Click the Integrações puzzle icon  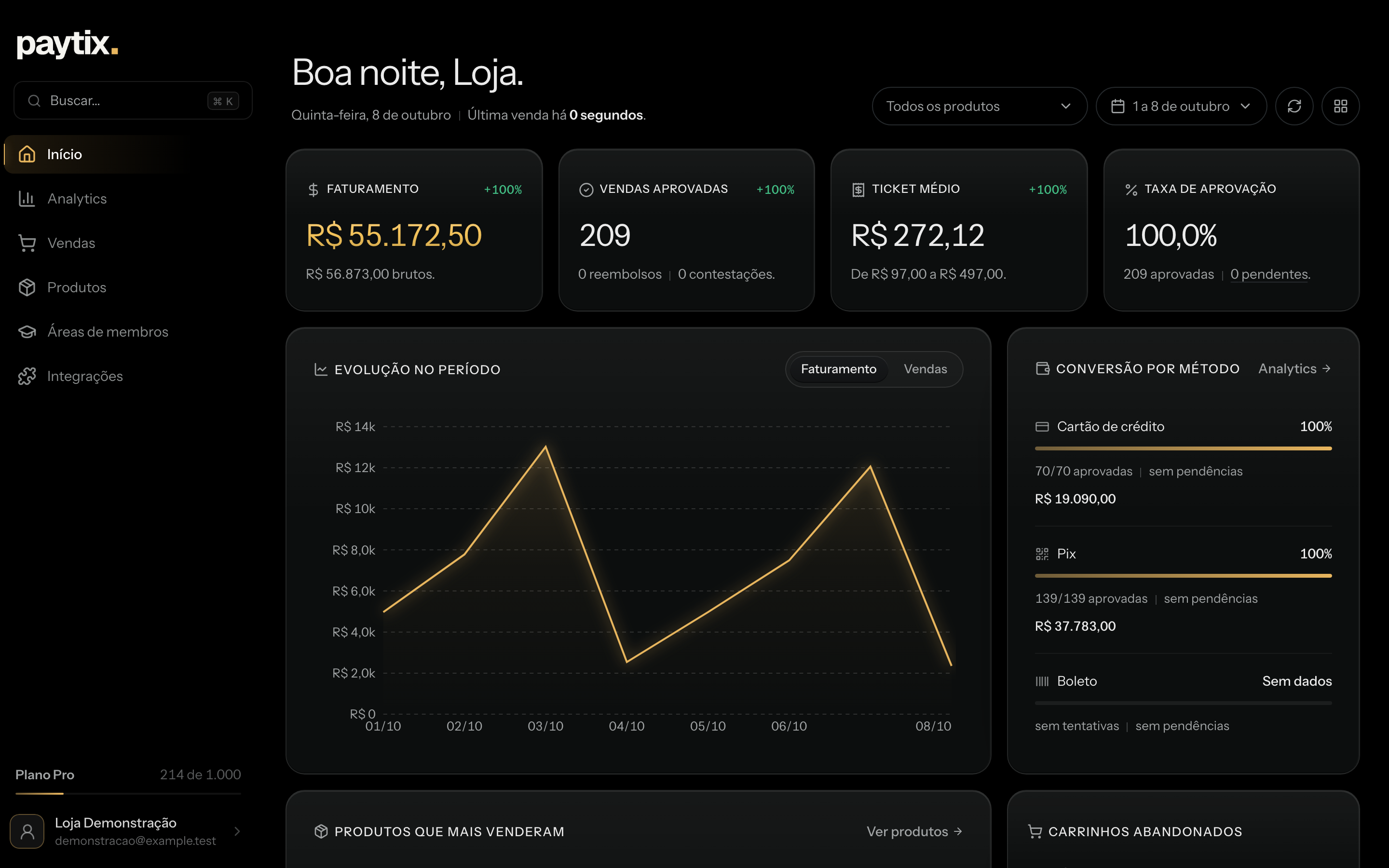[x=27, y=376]
